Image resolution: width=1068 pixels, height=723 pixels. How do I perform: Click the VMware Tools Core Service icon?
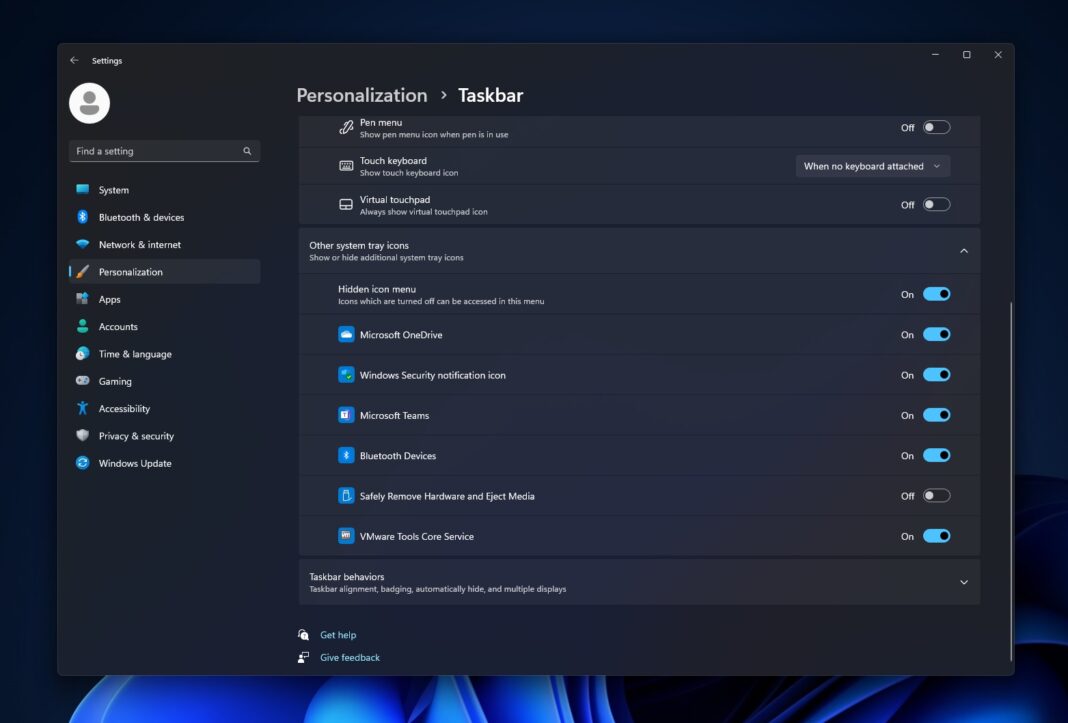pos(345,535)
